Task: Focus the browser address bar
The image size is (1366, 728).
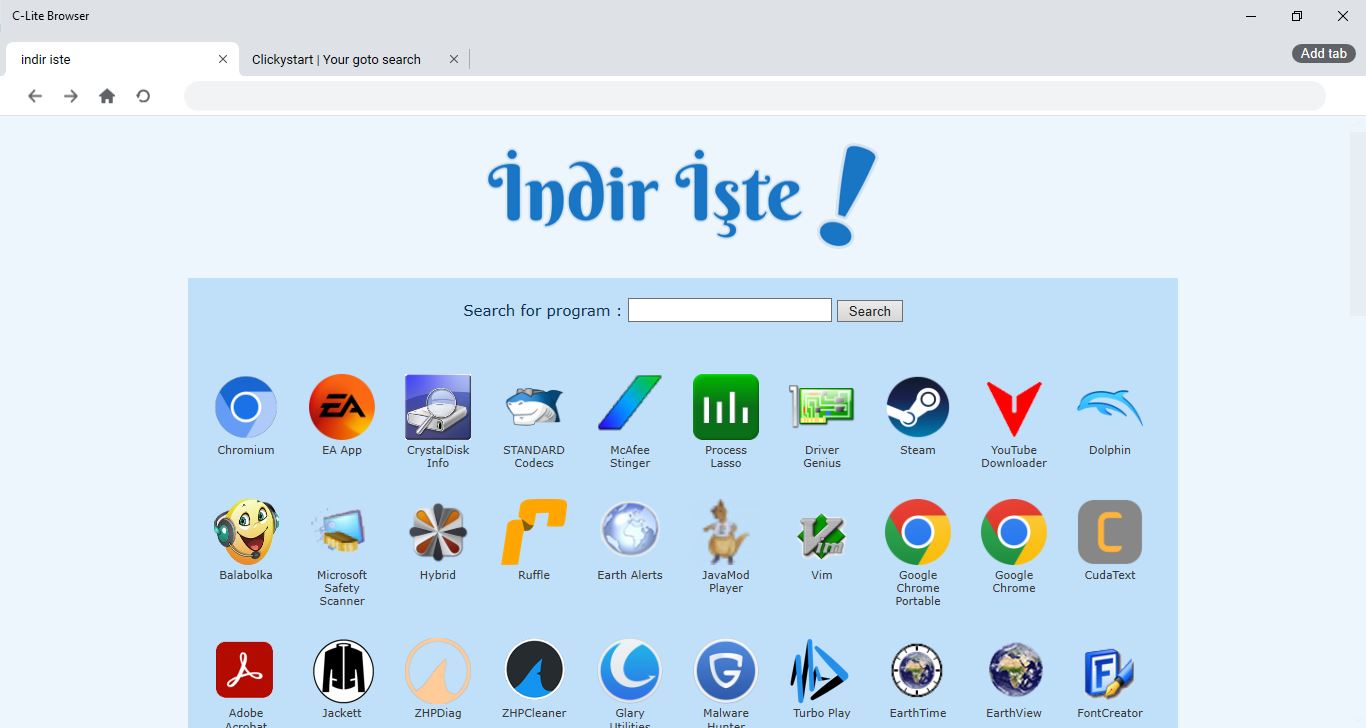Action: [755, 96]
